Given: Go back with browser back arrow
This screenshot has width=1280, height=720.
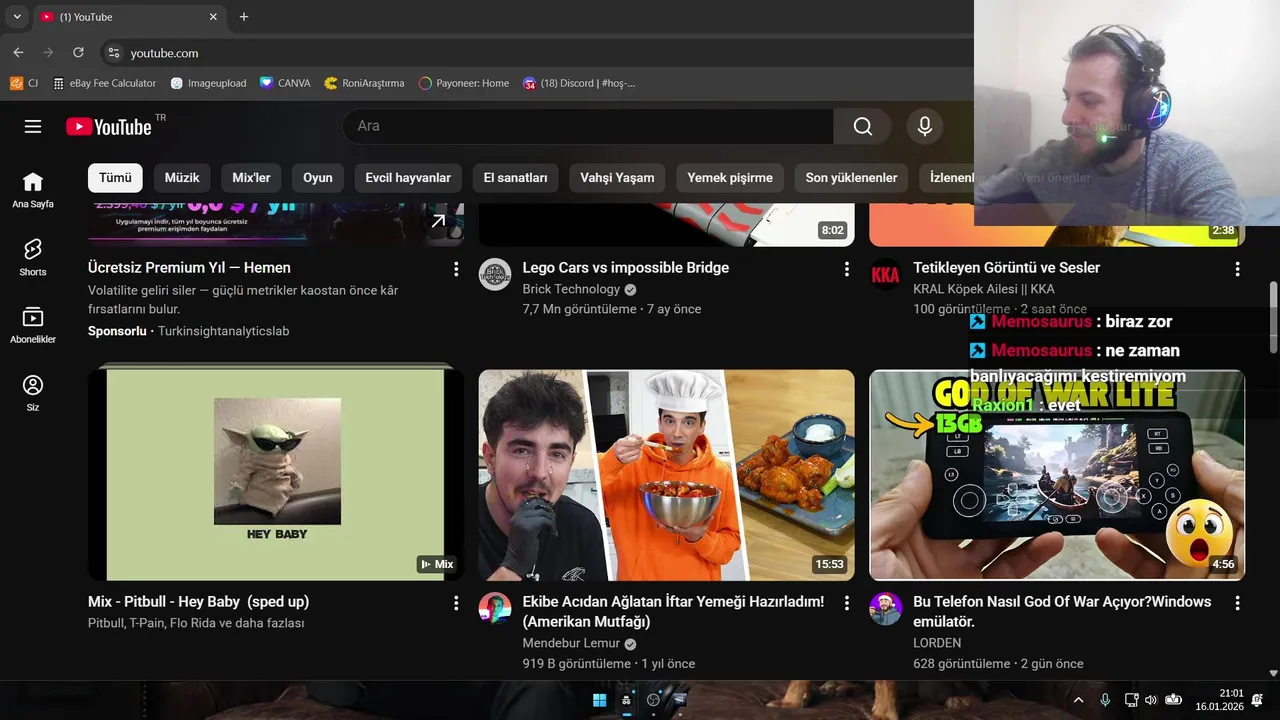Looking at the screenshot, I should 18,53.
